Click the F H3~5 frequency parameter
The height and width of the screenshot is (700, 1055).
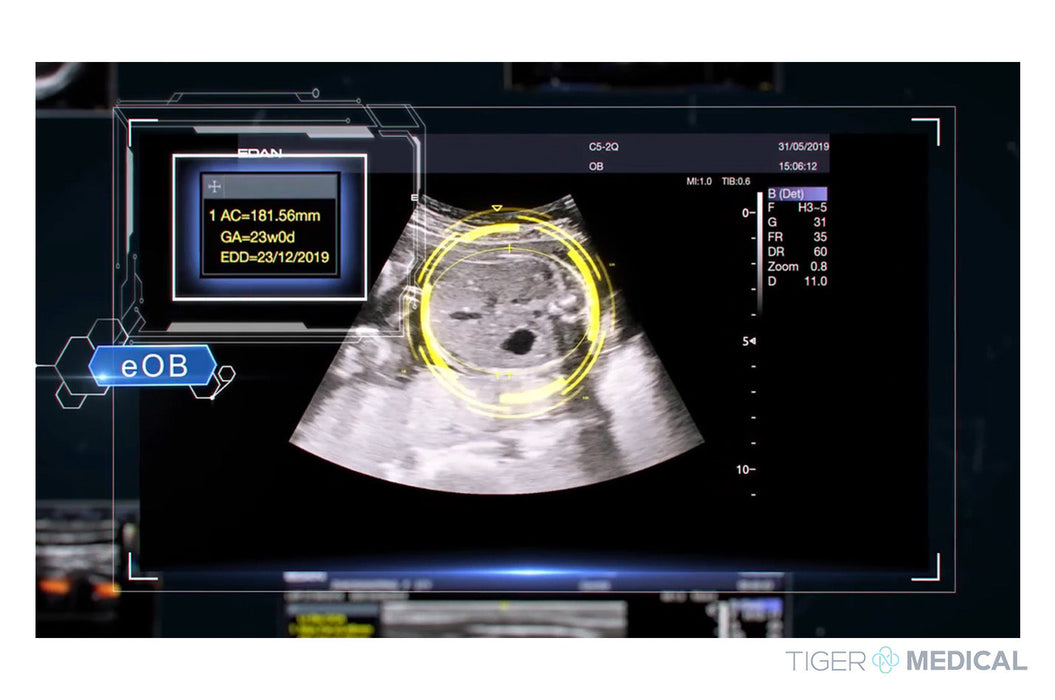797,208
